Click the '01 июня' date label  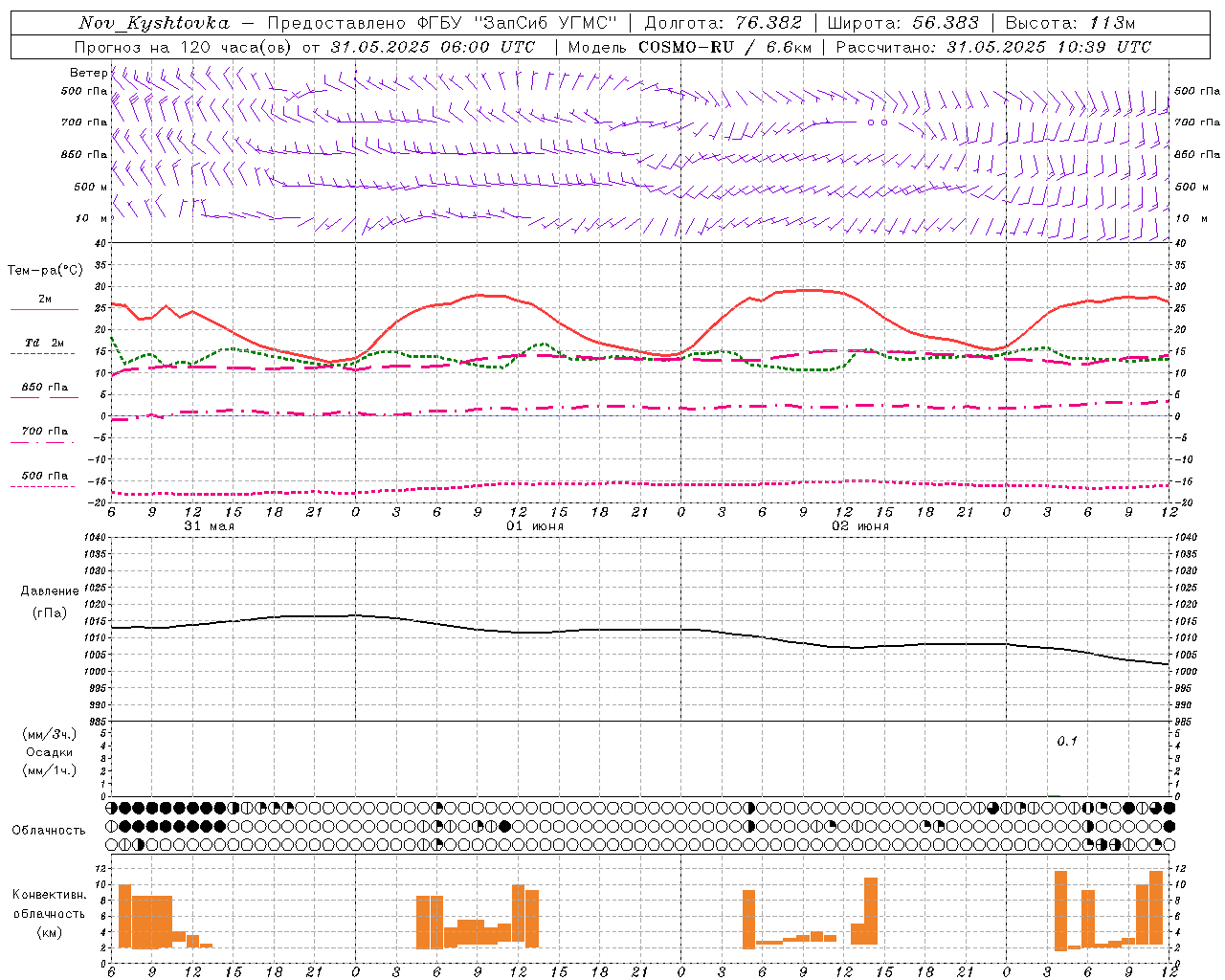coord(535,526)
